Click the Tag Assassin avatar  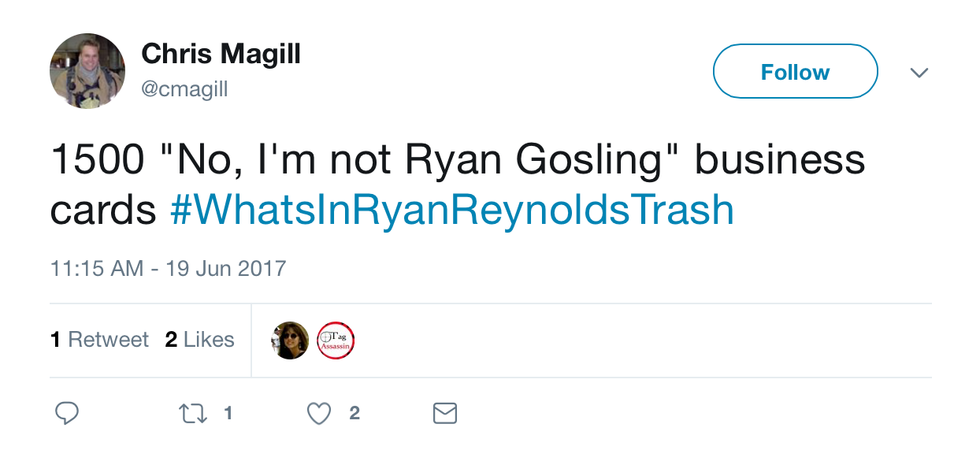coord(336,341)
